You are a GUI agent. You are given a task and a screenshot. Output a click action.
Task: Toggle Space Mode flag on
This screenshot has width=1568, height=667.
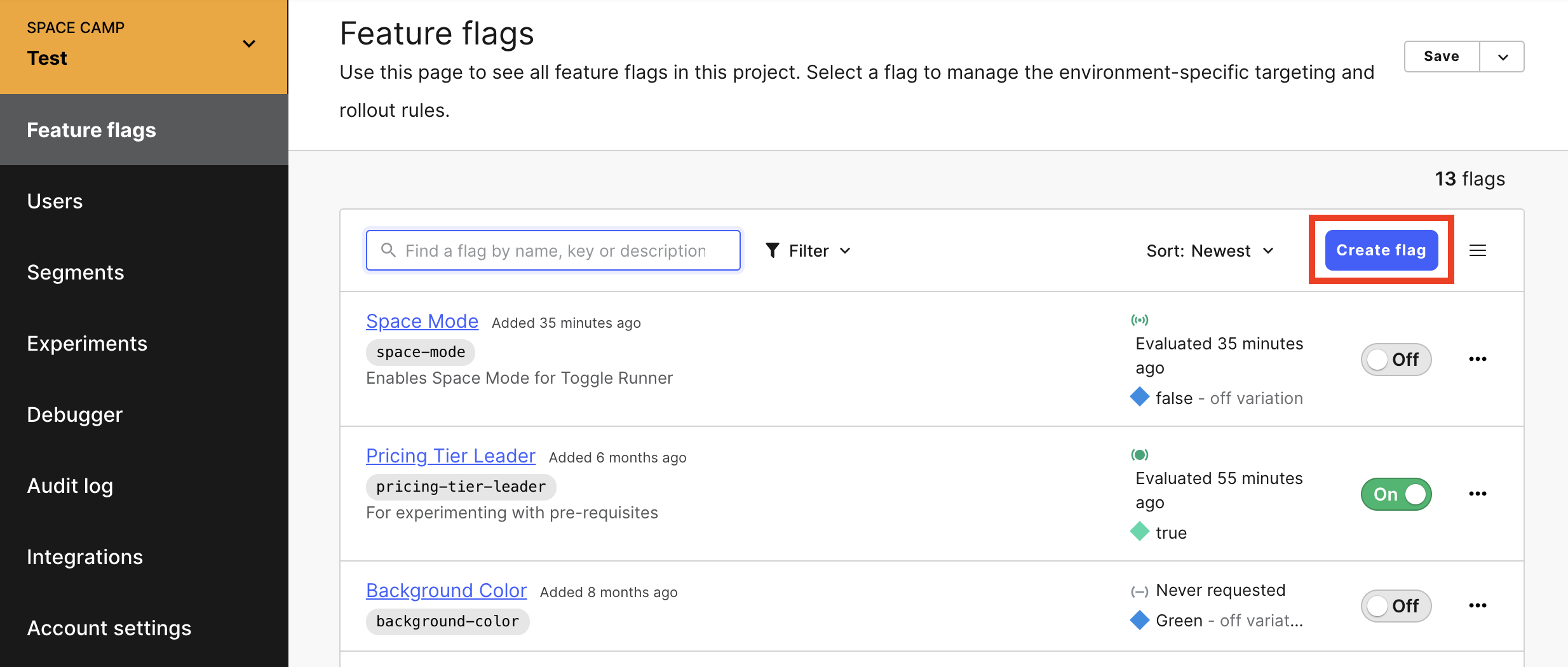pyautogui.click(x=1396, y=360)
